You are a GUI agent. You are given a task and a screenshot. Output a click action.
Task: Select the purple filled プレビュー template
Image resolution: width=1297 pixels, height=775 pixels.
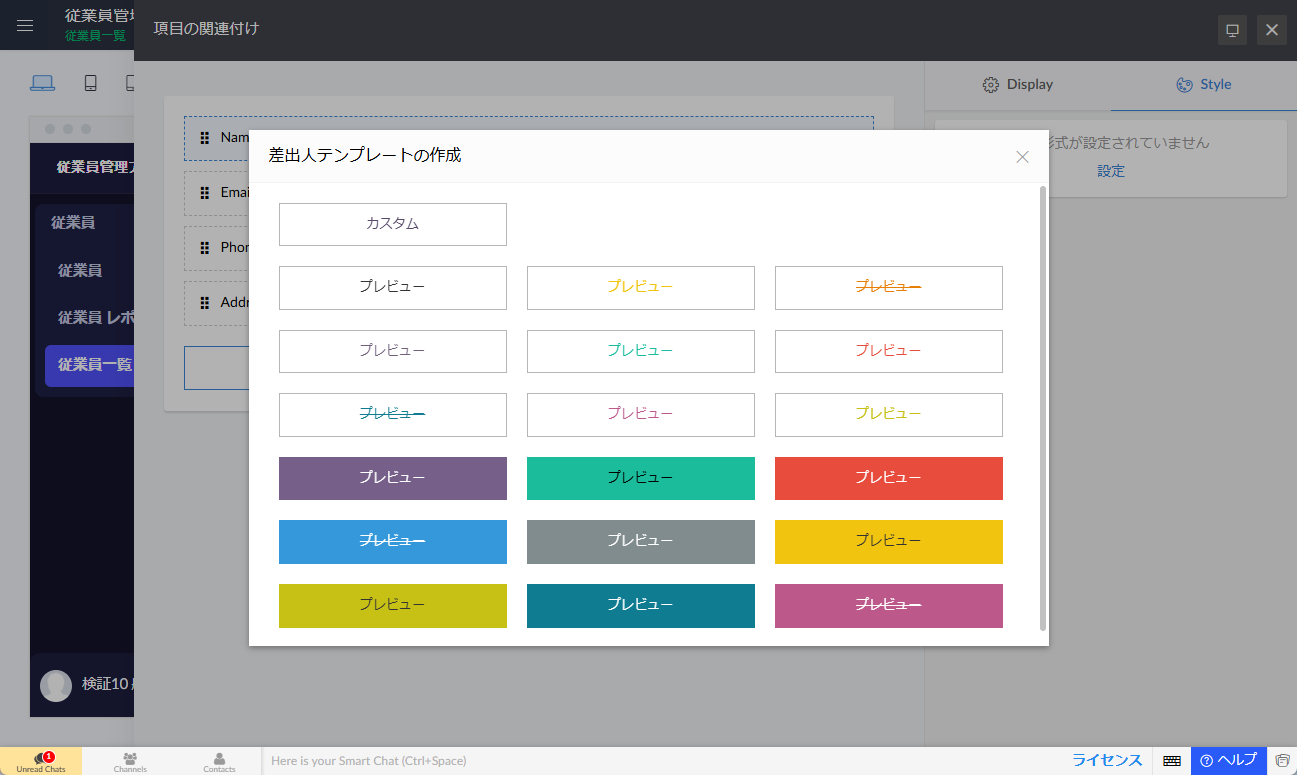point(392,478)
